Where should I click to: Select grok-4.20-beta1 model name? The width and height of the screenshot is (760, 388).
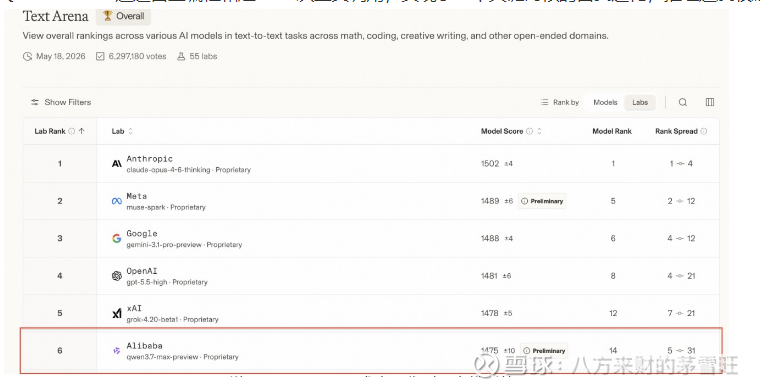coord(152,320)
